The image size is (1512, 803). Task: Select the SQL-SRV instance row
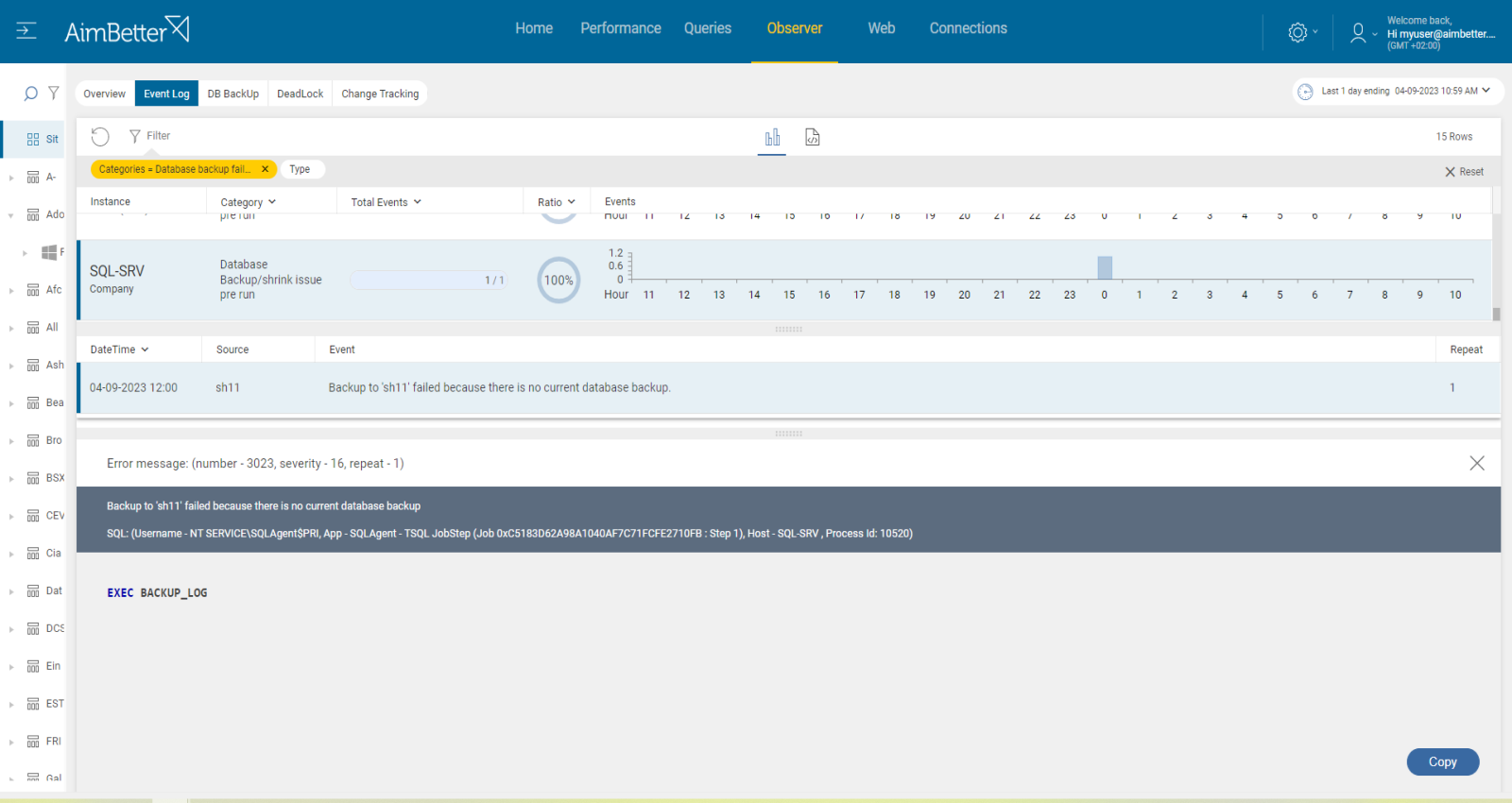pyautogui.click(x=784, y=281)
